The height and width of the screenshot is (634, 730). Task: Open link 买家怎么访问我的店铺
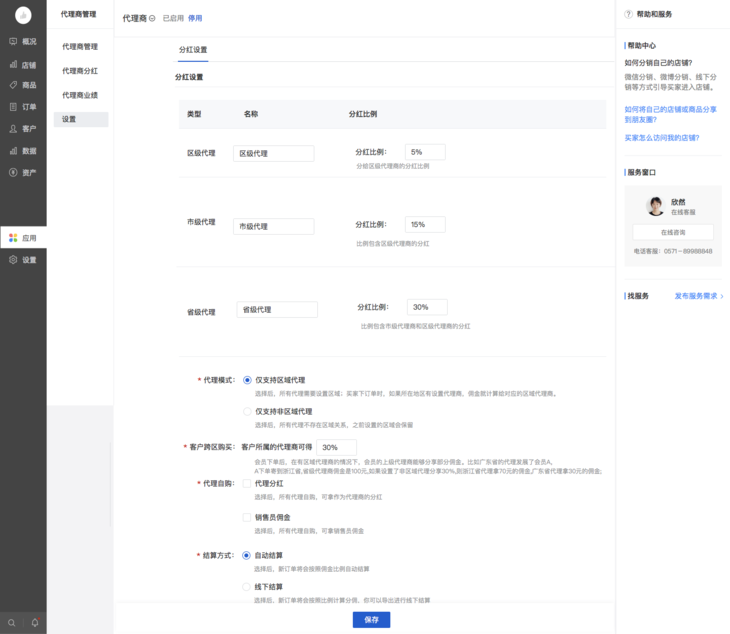point(662,138)
